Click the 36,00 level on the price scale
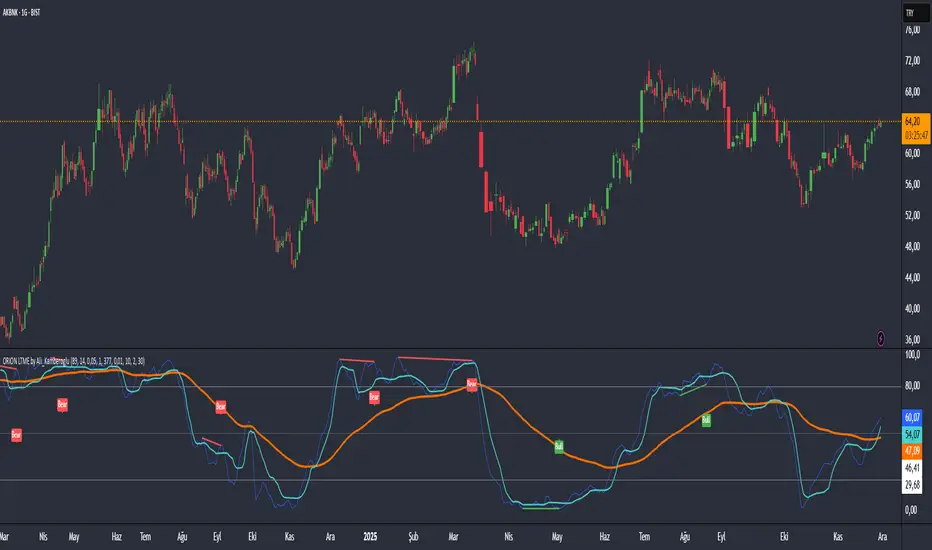The height and width of the screenshot is (550, 932). tap(911, 339)
